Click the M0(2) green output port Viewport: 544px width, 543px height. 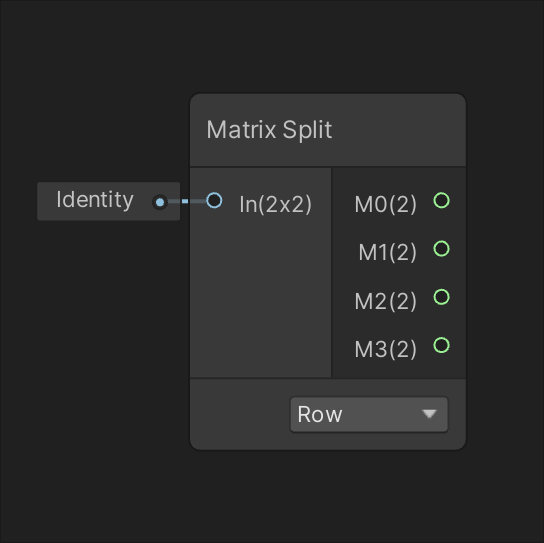[441, 201]
